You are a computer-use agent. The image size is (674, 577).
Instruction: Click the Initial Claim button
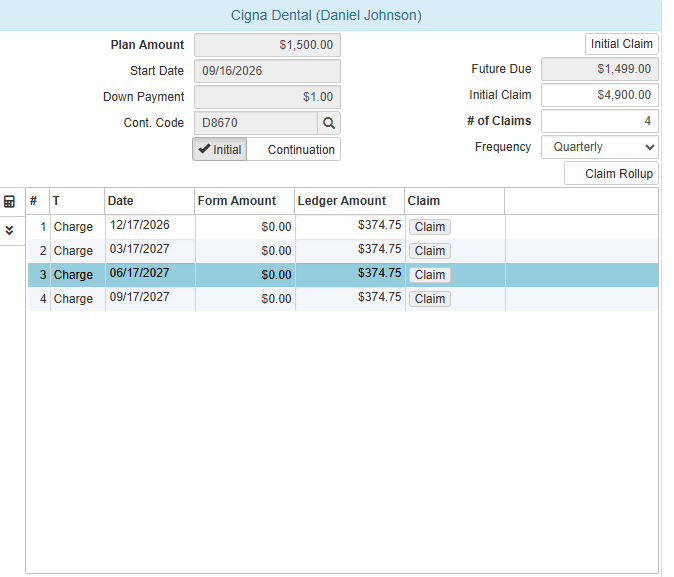coord(622,44)
